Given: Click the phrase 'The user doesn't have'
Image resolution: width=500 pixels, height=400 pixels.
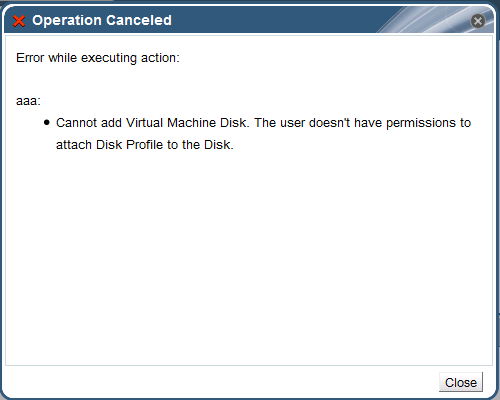Looking at the screenshot, I should (x=319, y=123).
